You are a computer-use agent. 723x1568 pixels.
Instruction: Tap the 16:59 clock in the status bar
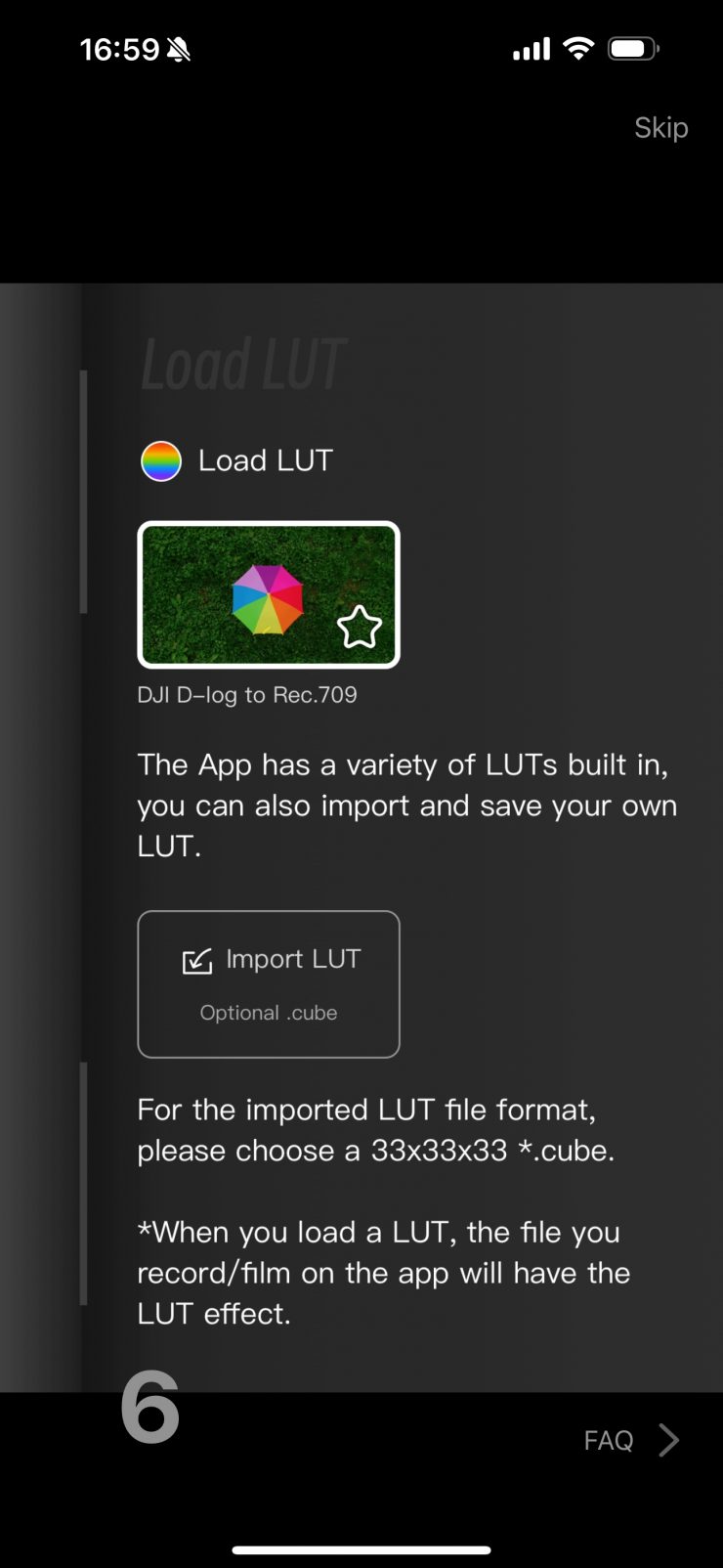(x=119, y=49)
